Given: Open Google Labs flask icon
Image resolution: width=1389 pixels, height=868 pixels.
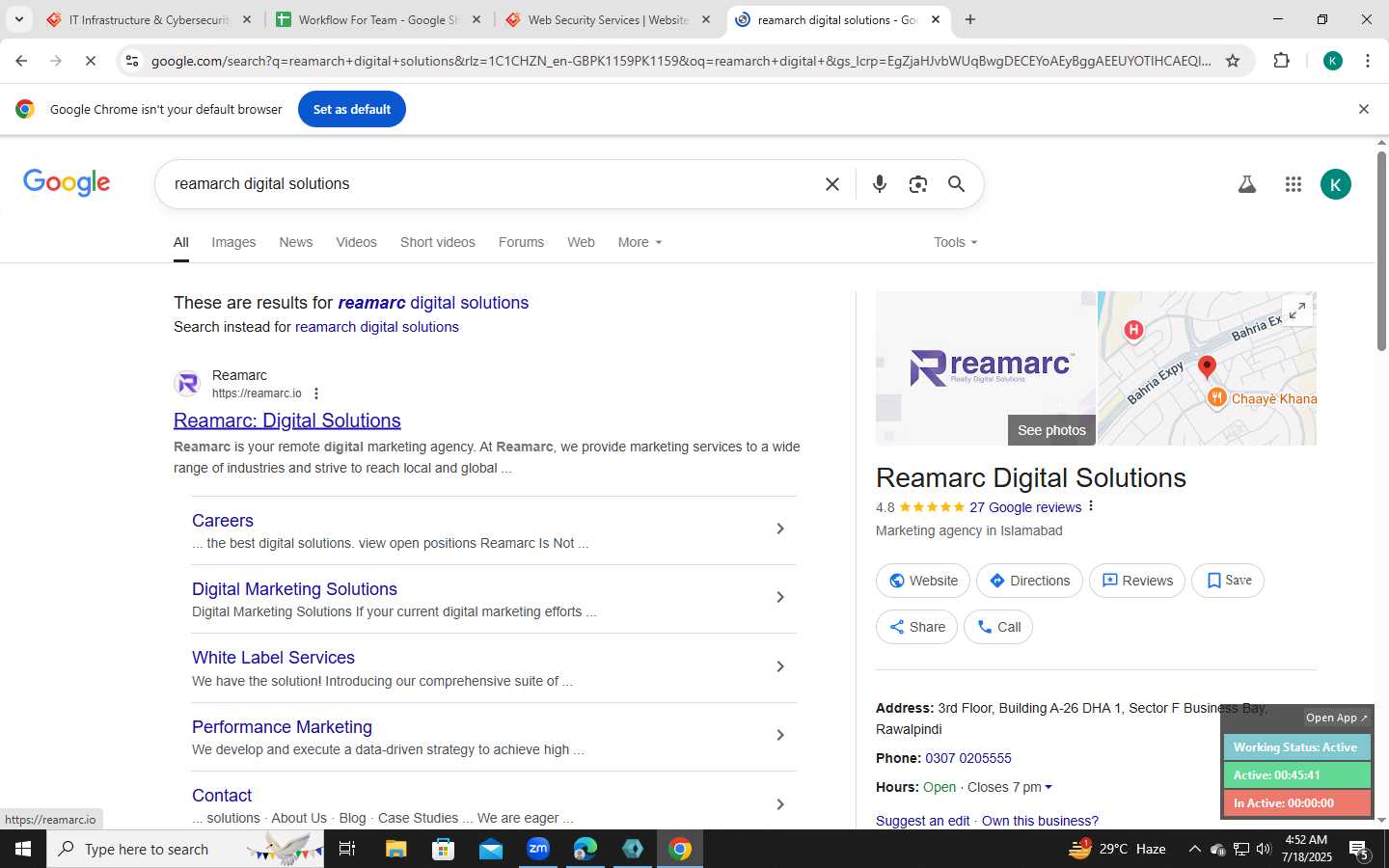Looking at the screenshot, I should tap(1246, 184).
